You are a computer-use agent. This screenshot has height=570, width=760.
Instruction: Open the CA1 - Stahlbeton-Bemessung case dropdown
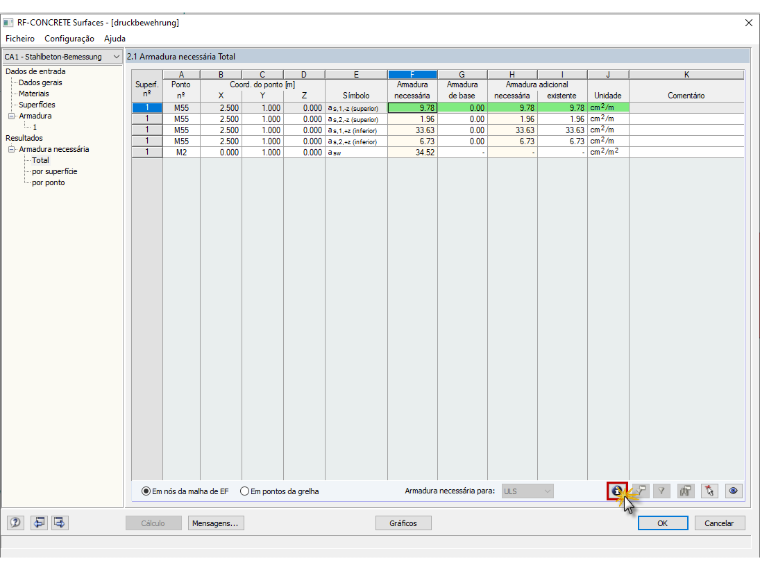[x=62, y=57]
